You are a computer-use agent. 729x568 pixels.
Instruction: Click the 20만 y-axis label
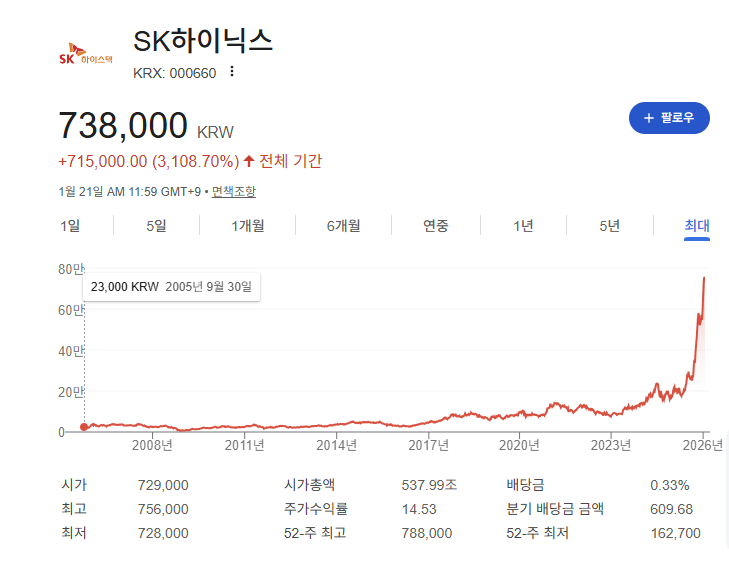(71, 392)
